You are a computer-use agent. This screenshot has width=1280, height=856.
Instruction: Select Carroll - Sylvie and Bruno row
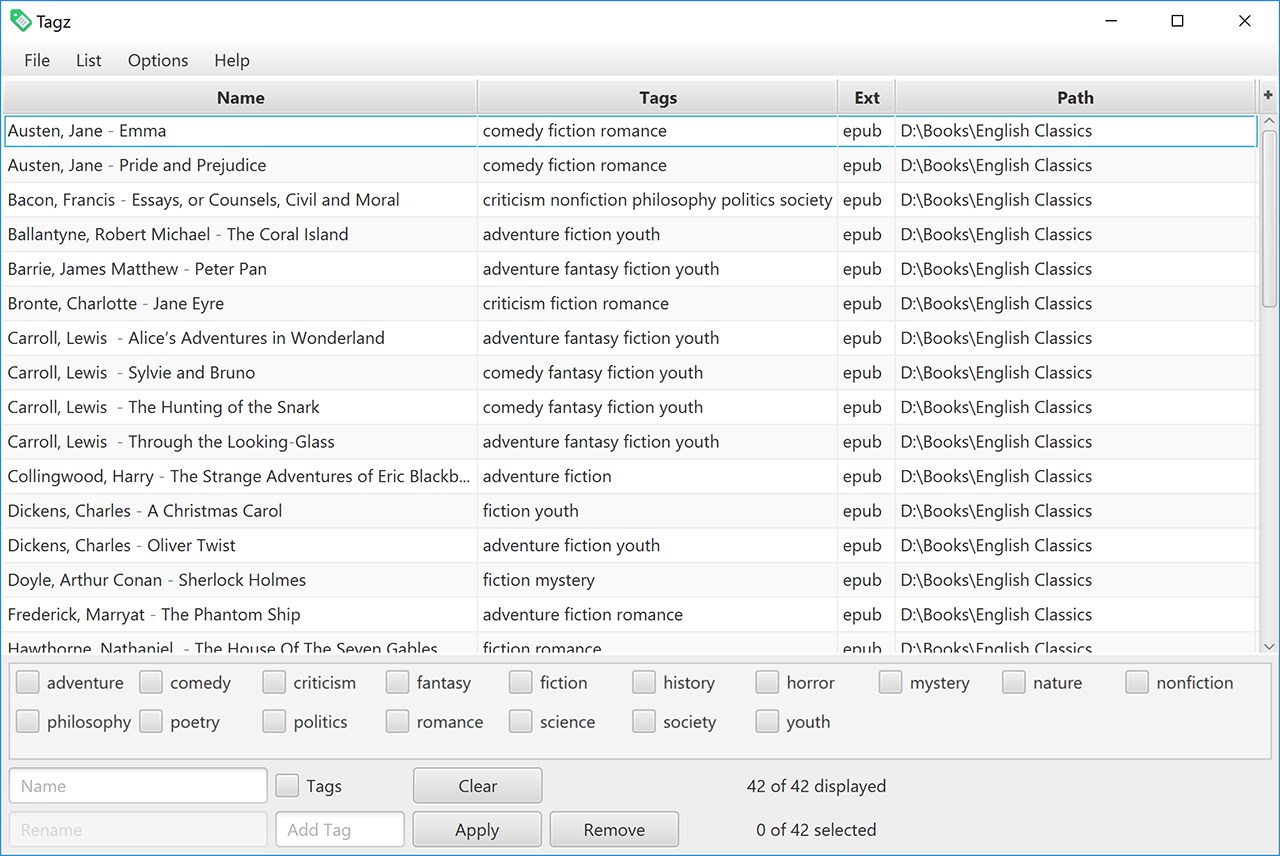pyautogui.click(x=630, y=373)
